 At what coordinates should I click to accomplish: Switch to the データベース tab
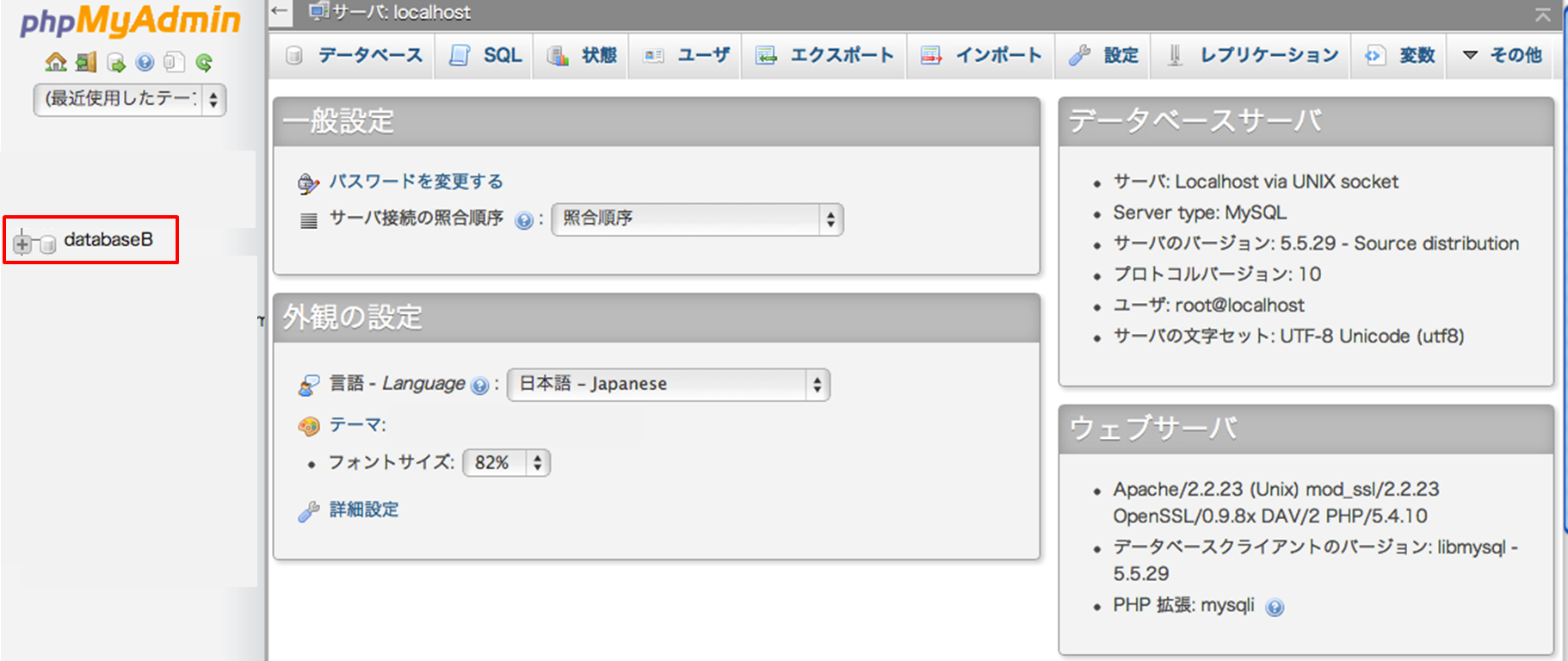coord(354,55)
